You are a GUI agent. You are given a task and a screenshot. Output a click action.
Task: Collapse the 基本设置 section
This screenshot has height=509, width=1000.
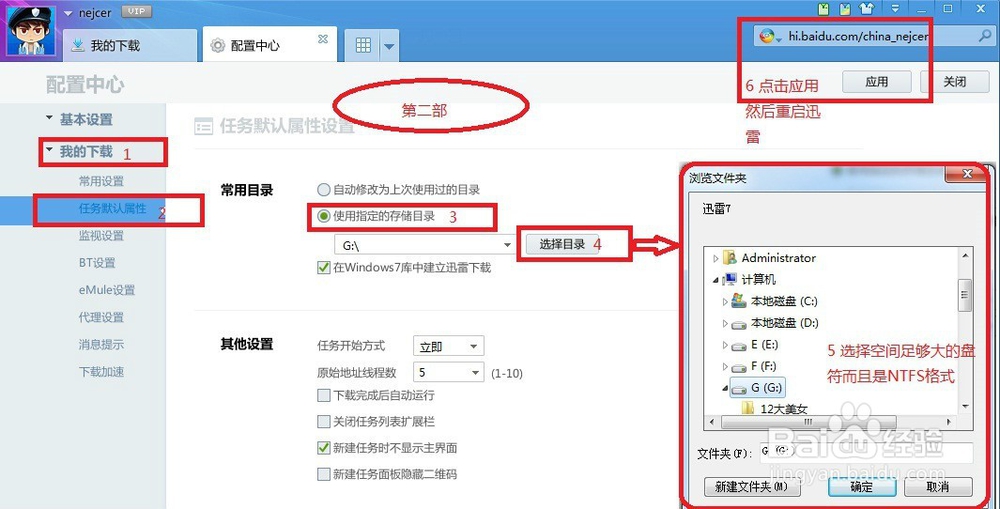49,118
